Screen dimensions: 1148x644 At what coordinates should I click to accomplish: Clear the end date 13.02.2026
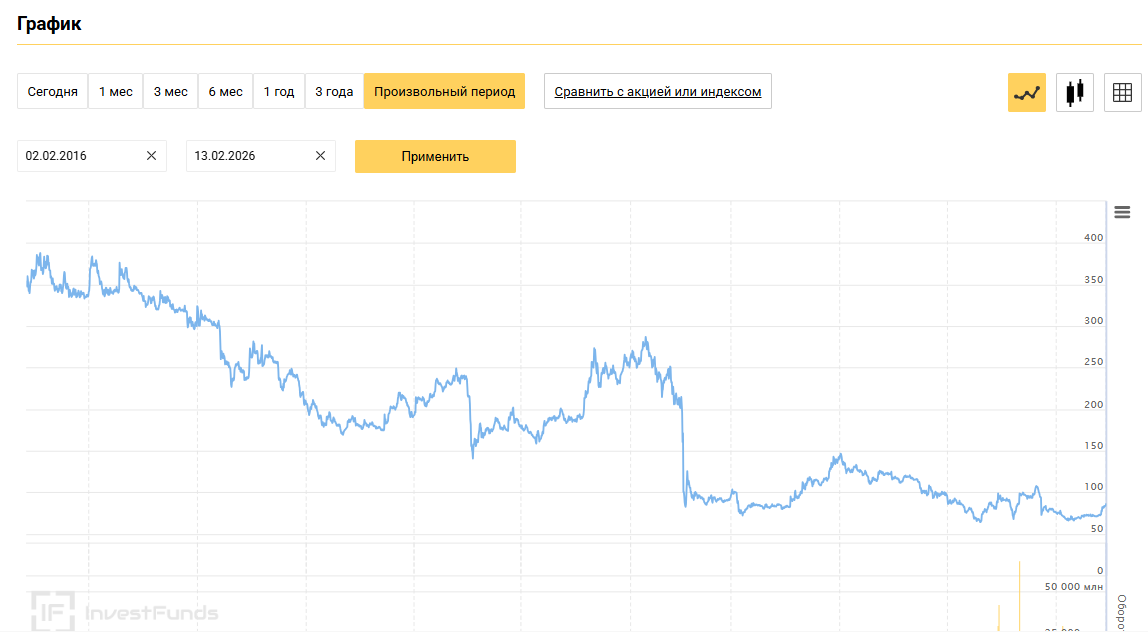coord(321,156)
